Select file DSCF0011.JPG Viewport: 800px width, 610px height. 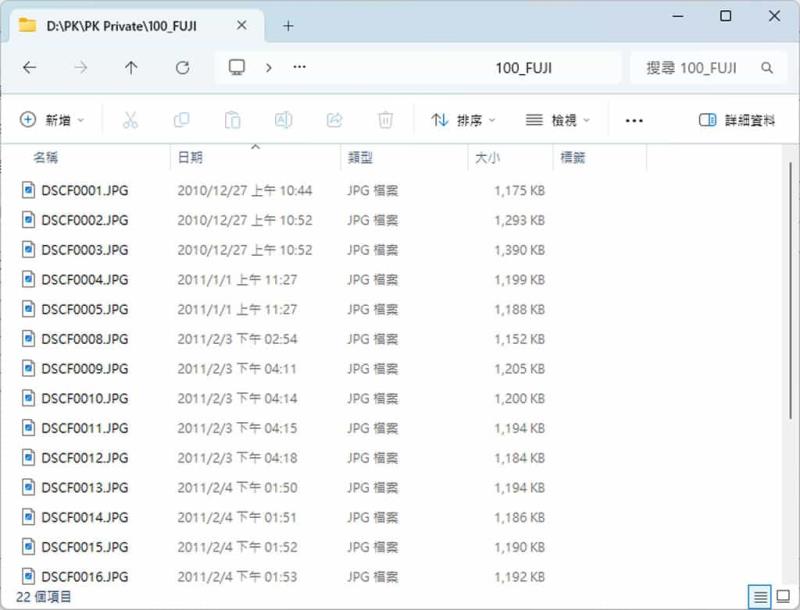coord(85,428)
